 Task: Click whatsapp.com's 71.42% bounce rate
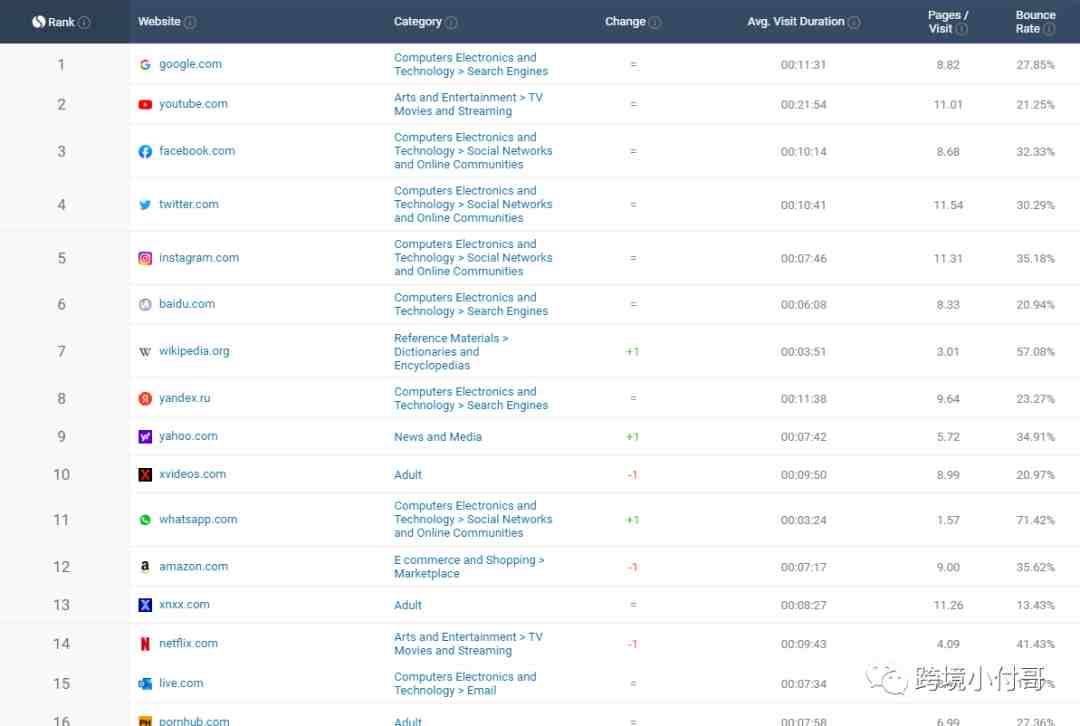pos(1035,520)
